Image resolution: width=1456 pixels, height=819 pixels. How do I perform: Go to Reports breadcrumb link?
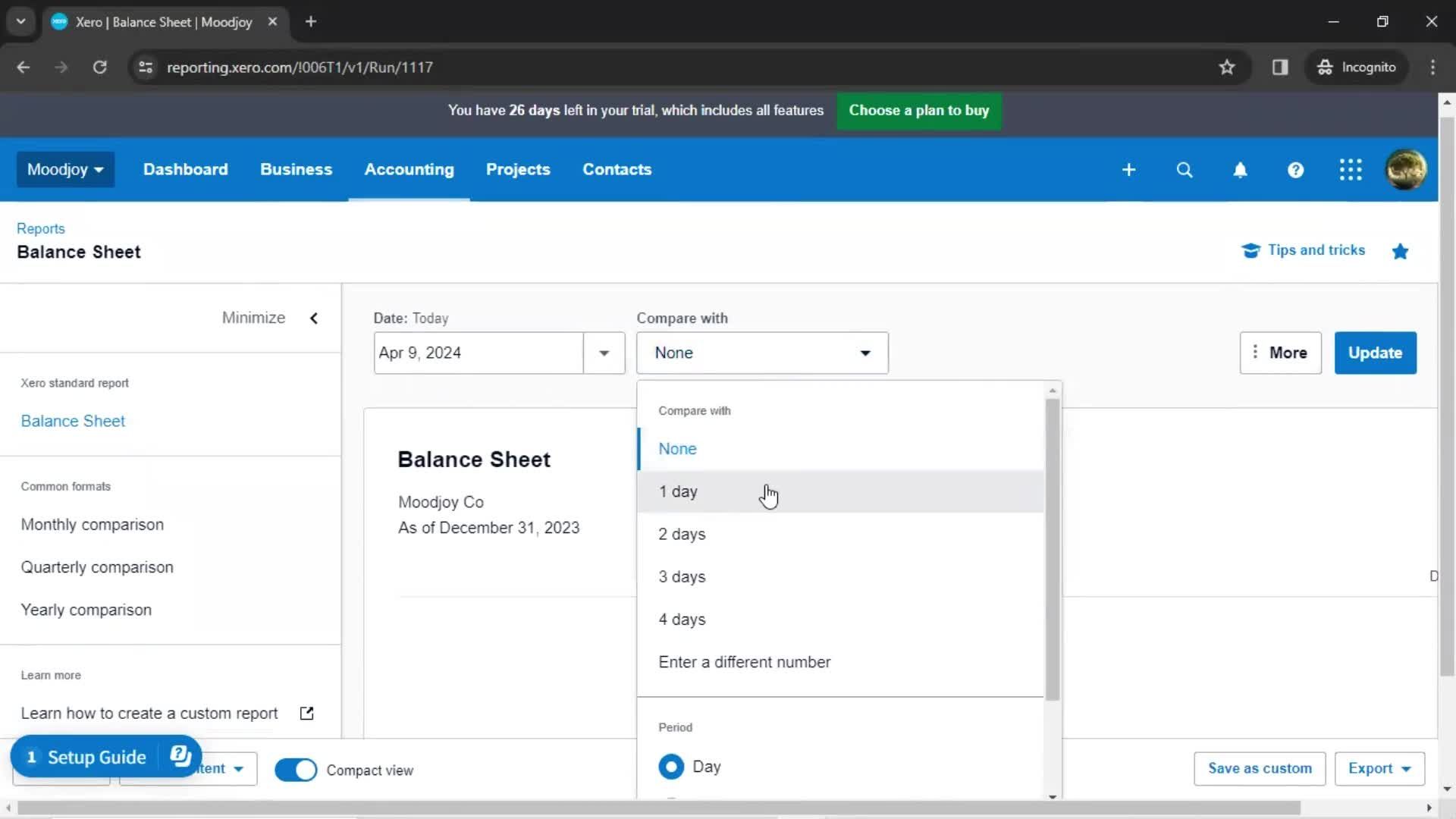(x=40, y=228)
